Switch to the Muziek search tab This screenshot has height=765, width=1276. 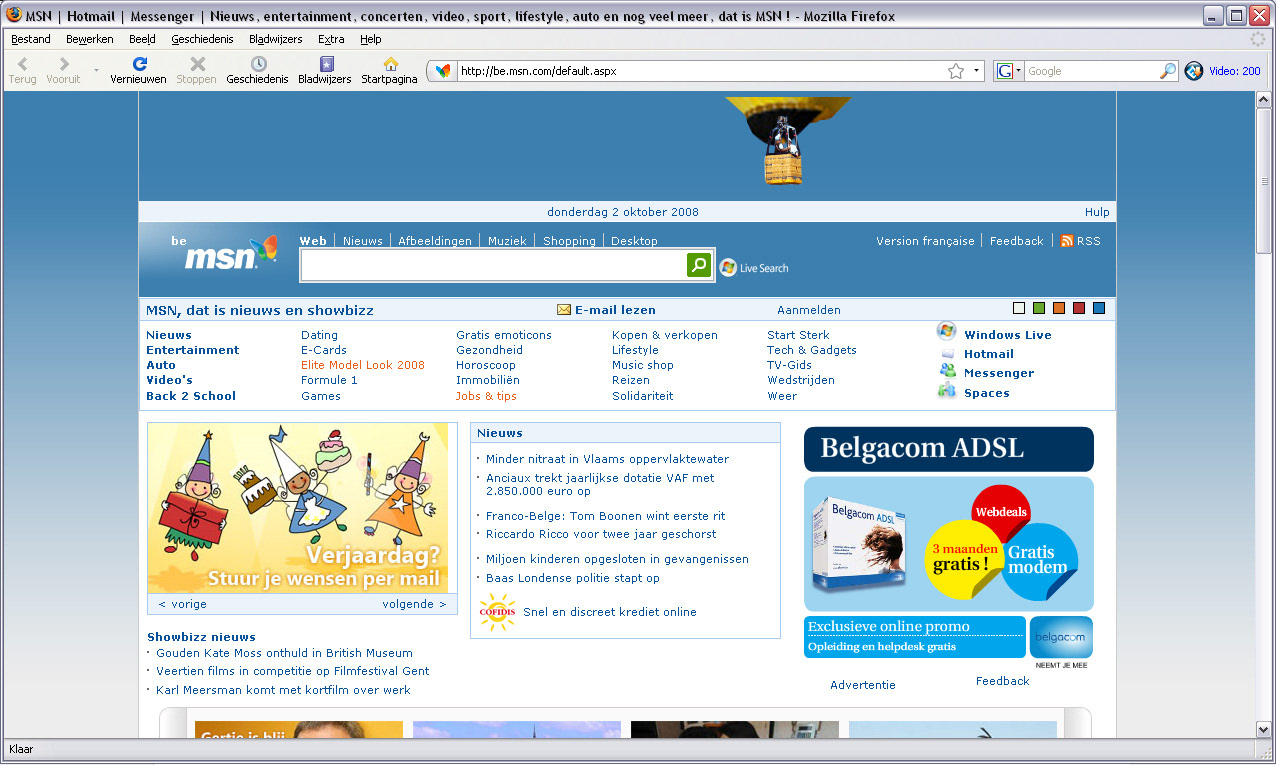507,241
